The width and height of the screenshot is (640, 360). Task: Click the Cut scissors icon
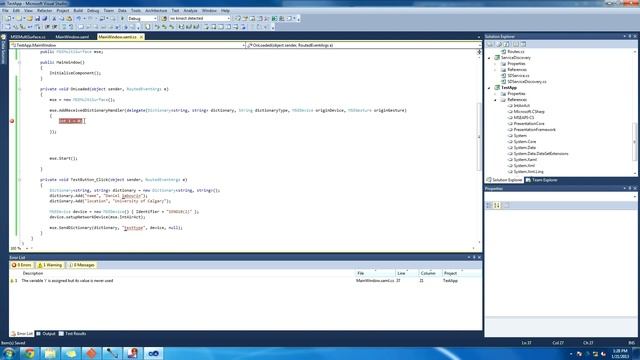54,18
